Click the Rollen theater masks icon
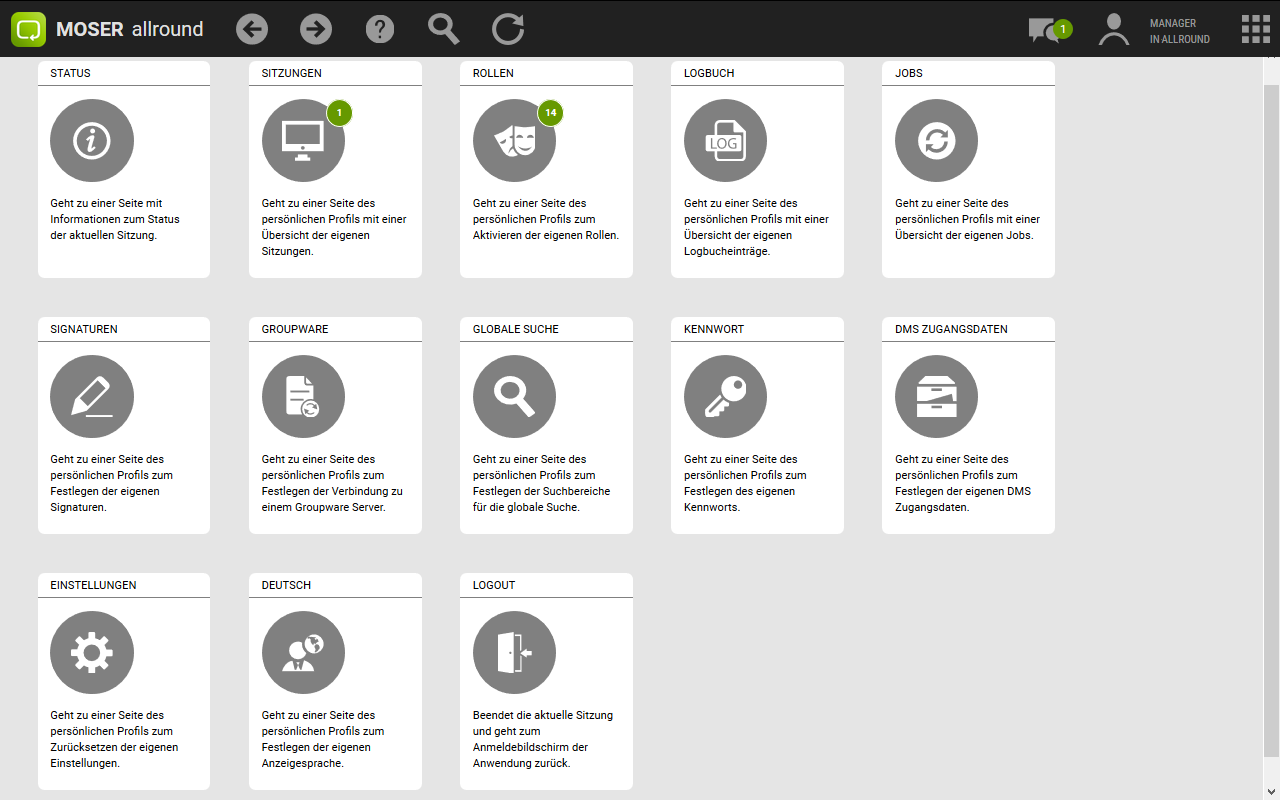This screenshot has width=1280, height=800. tap(514, 141)
